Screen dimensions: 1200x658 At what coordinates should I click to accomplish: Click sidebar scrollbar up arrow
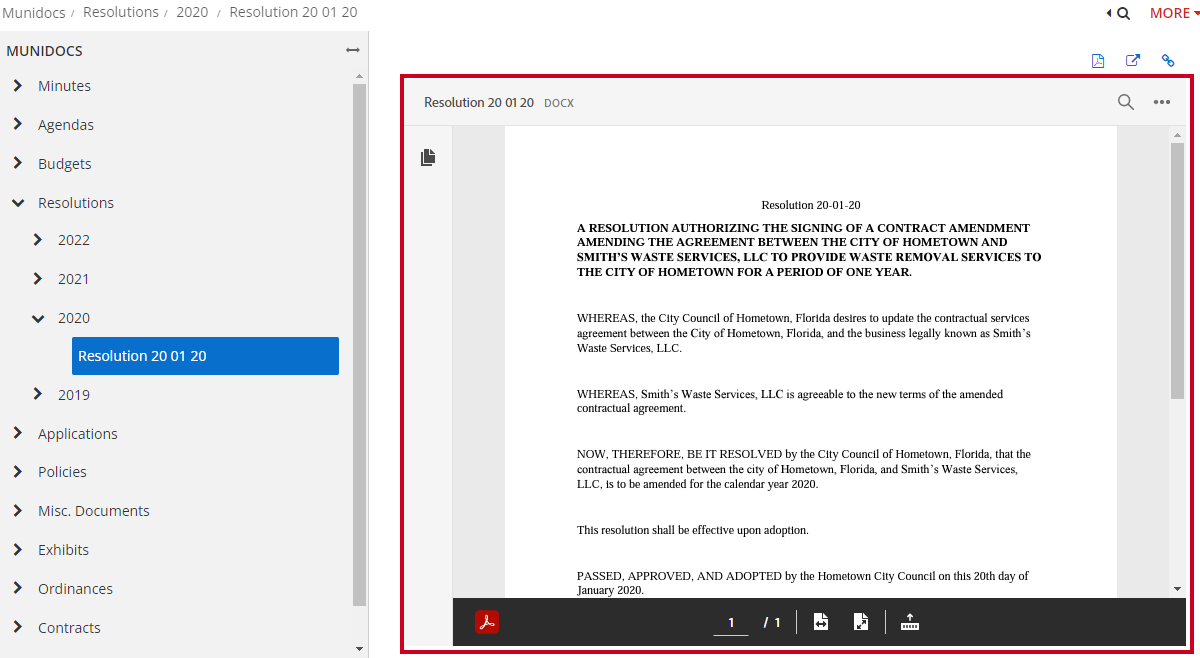360,75
